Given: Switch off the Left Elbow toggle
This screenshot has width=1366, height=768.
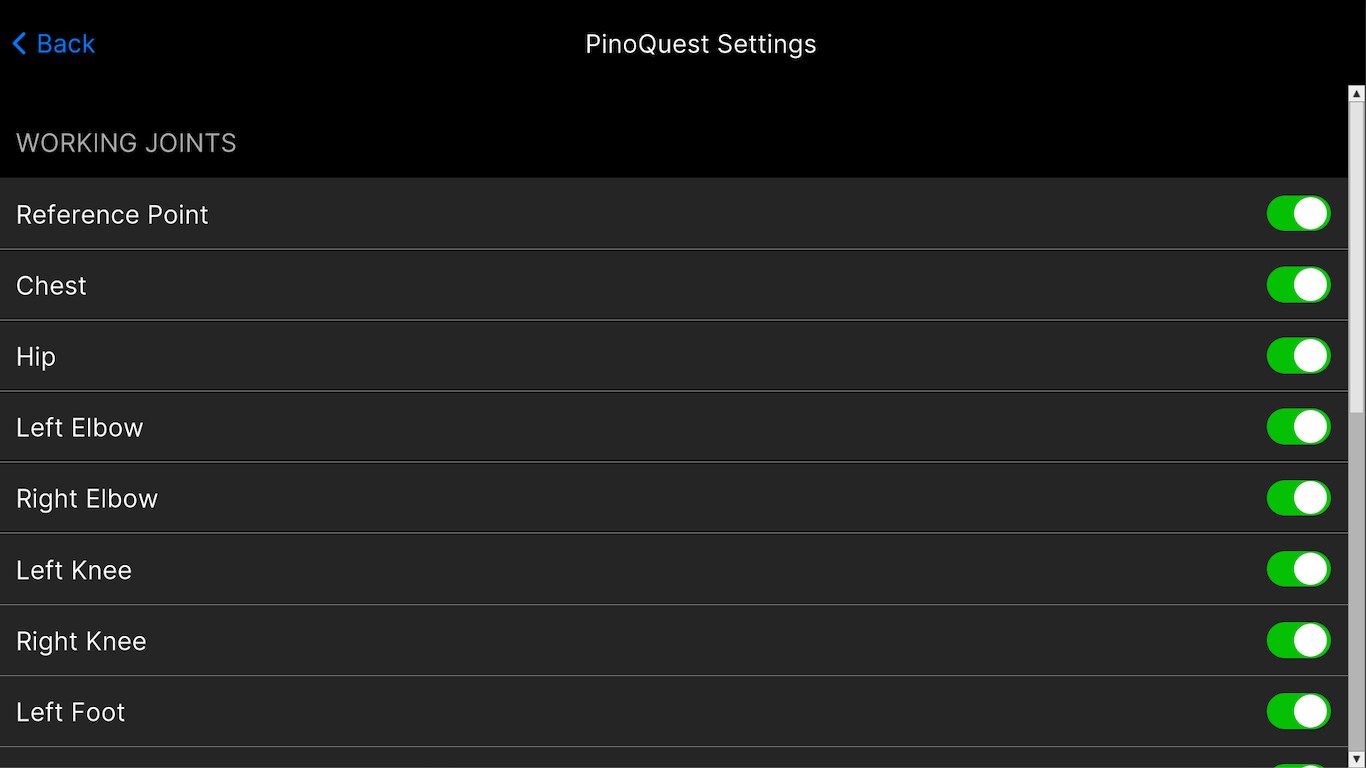Looking at the screenshot, I should click(x=1298, y=427).
